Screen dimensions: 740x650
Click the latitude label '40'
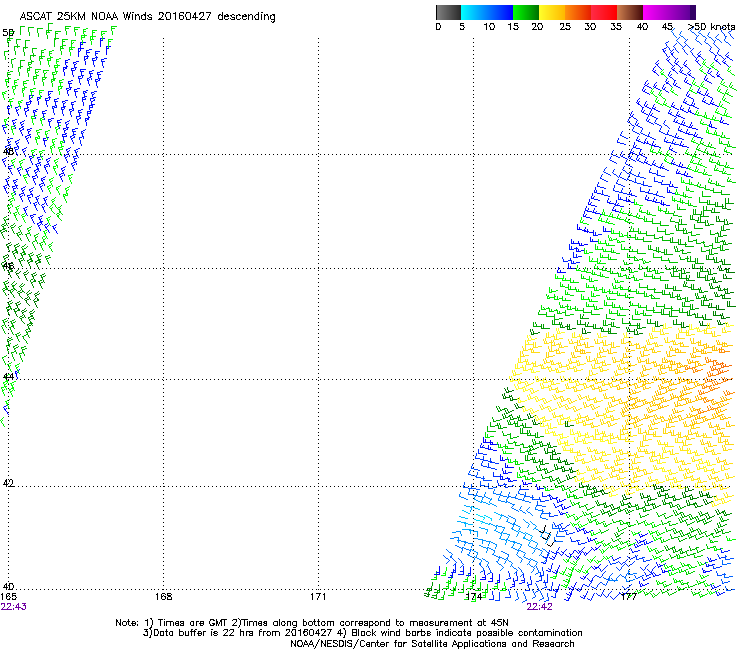coord(8,587)
